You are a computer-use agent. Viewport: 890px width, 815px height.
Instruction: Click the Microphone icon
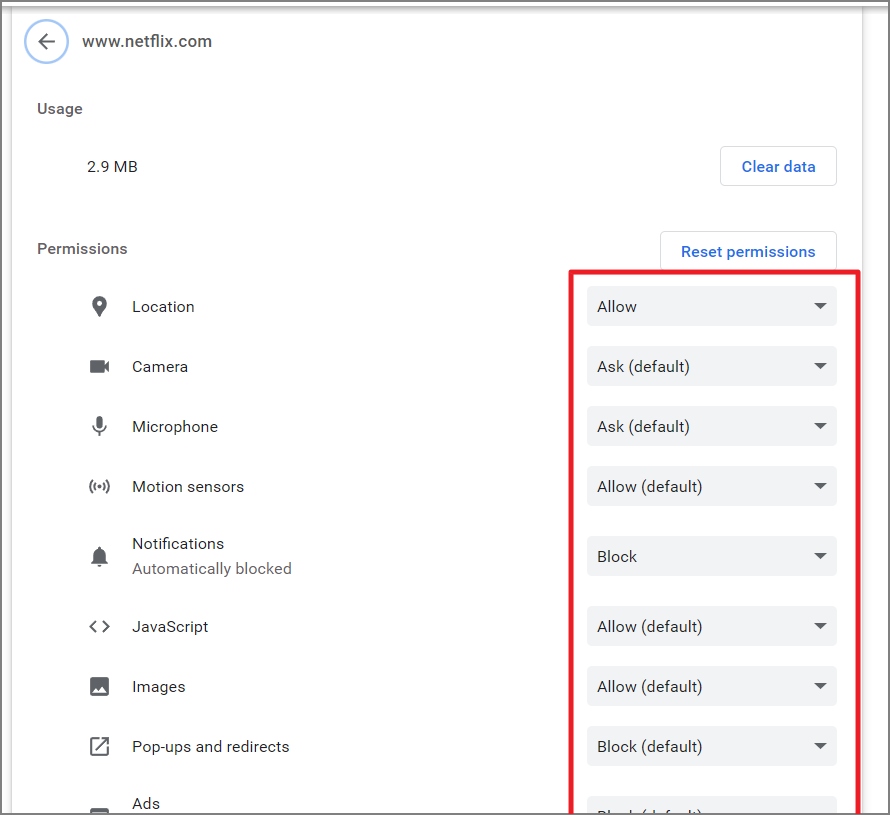[99, 426]
